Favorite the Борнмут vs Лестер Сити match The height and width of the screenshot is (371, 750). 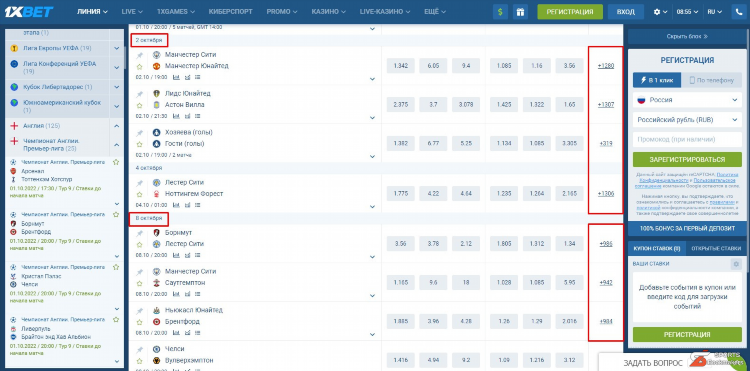[x=140, y=244]
